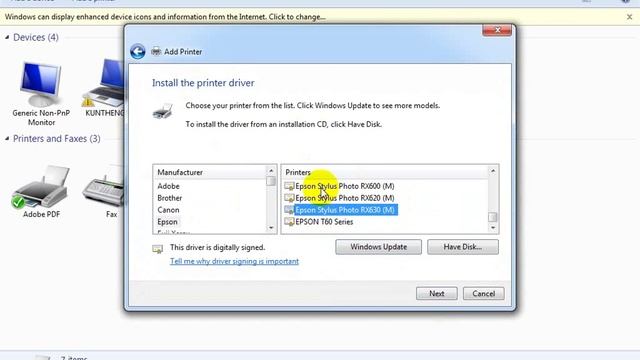Click the enhanced device icons information message

click(x=165, y=17)
